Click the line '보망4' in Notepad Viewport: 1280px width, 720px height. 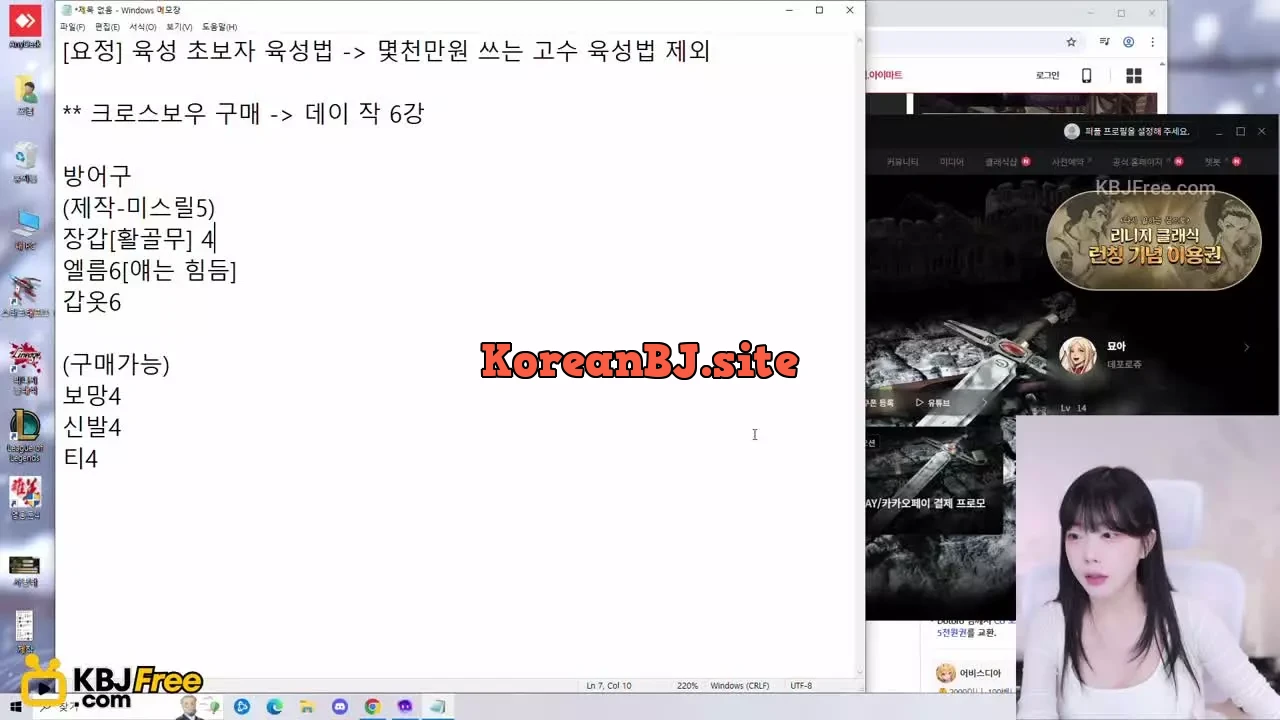[91, 396]
